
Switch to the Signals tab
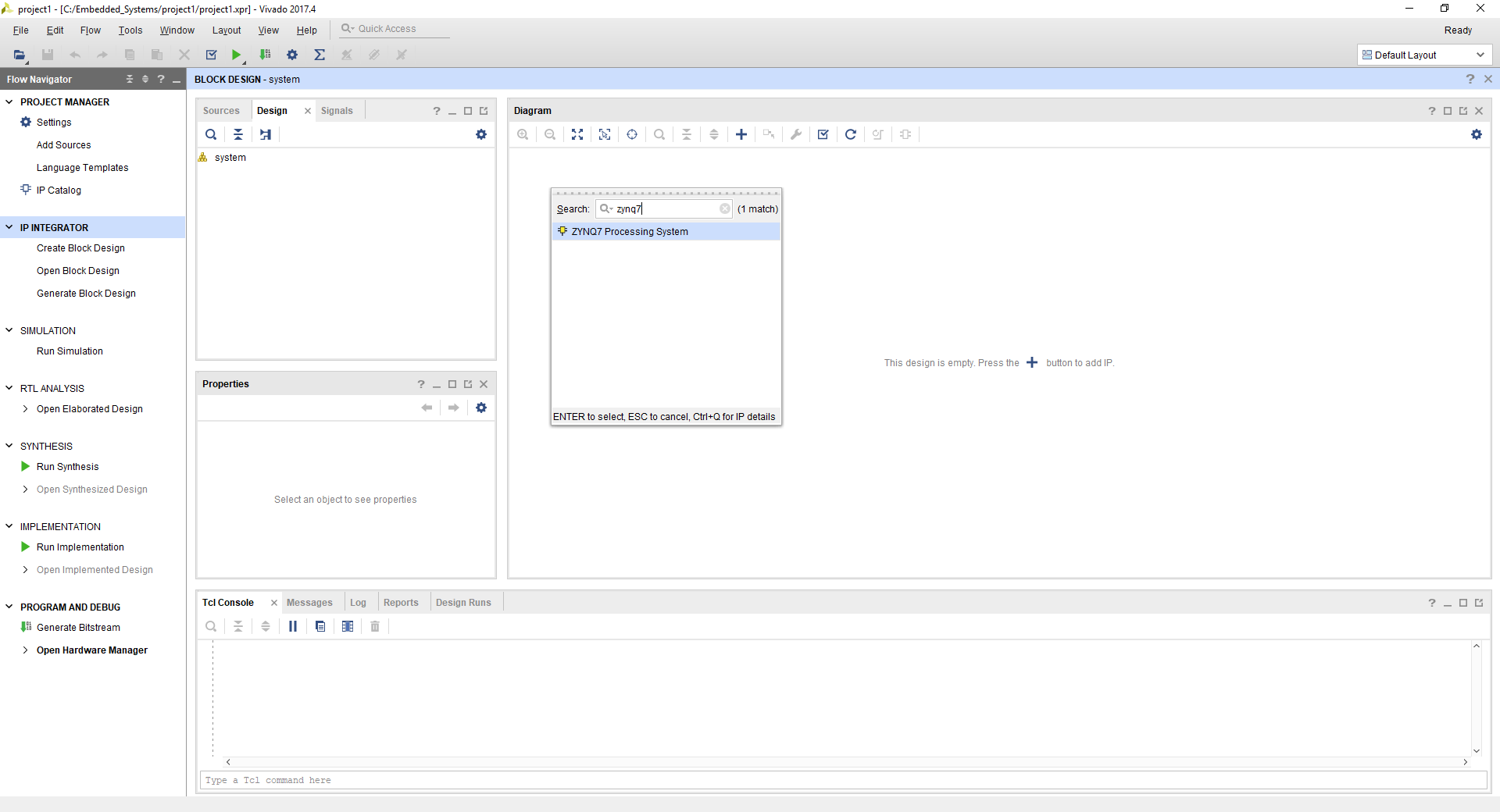coord(337,111)
